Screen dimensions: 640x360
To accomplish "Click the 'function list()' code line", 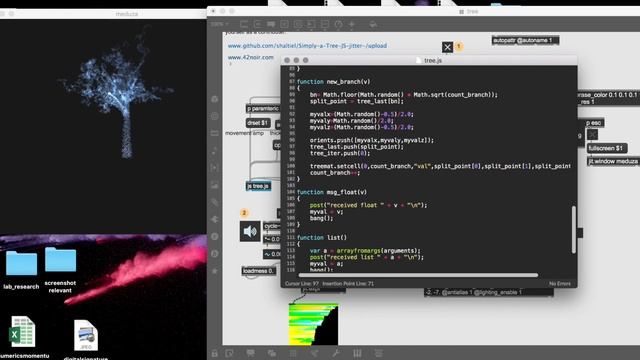I will (x=322, y=238).
